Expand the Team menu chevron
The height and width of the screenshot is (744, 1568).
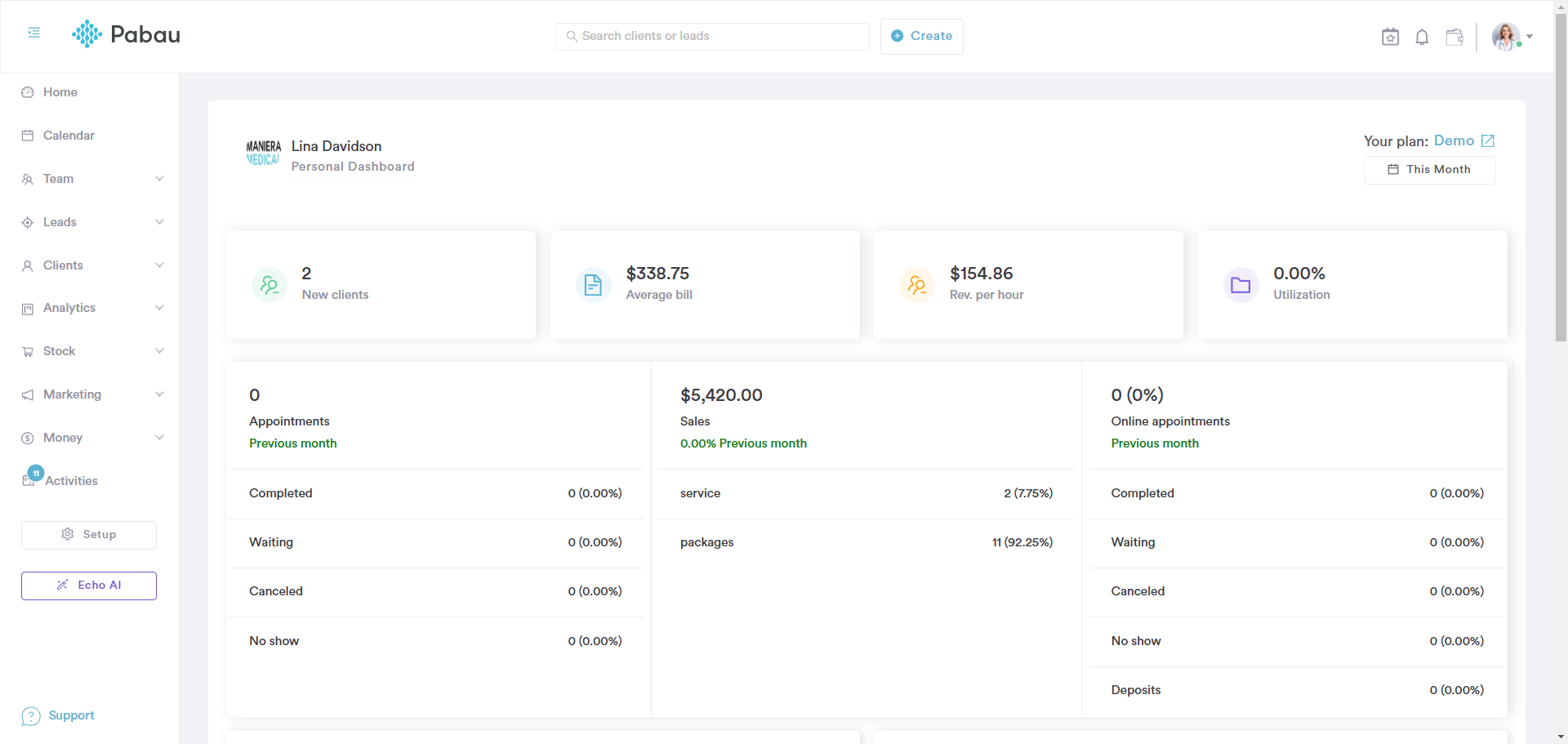click(x=159, y=179)
